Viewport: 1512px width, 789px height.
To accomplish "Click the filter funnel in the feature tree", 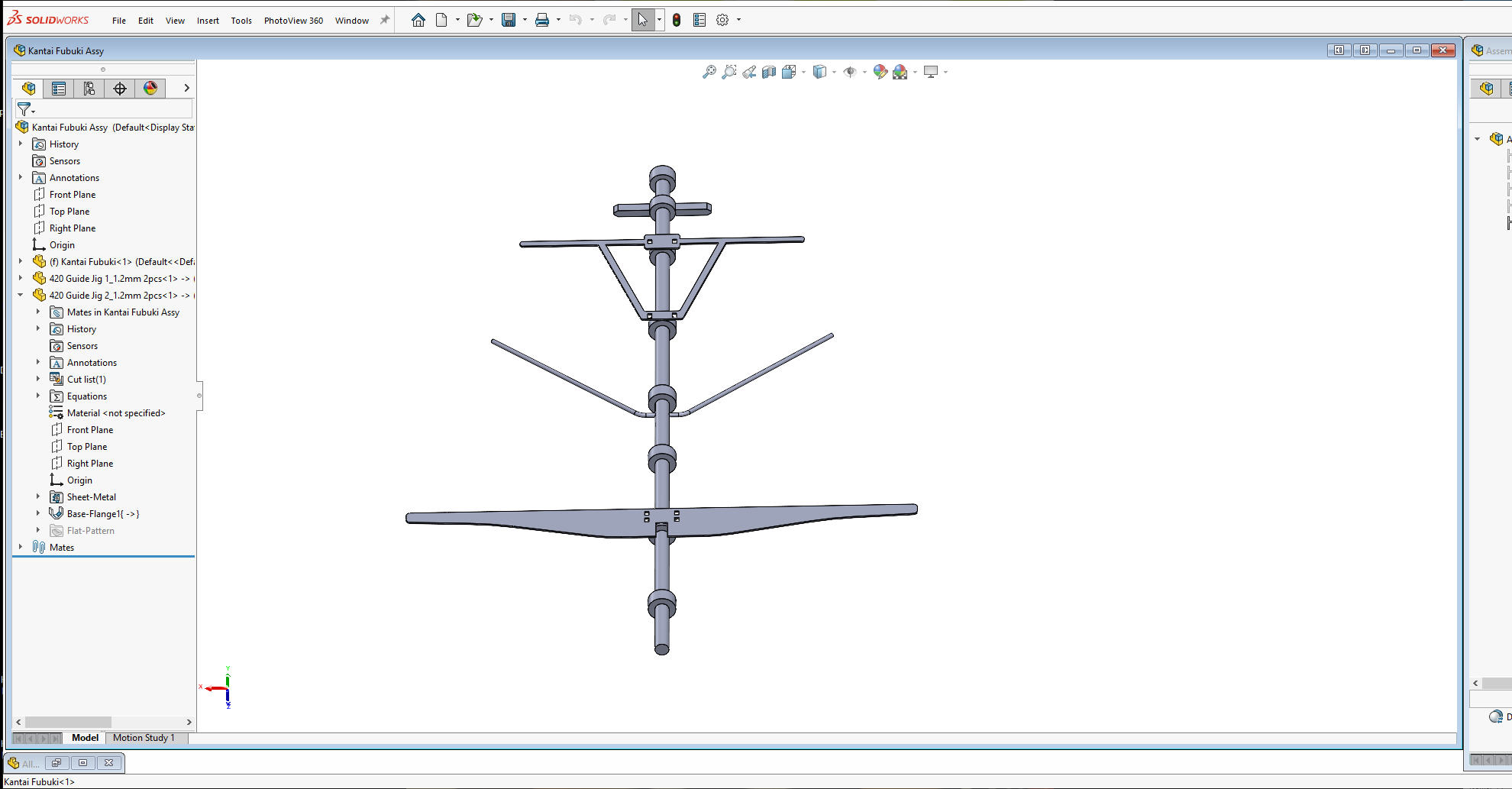I will (x=24, y=109).
